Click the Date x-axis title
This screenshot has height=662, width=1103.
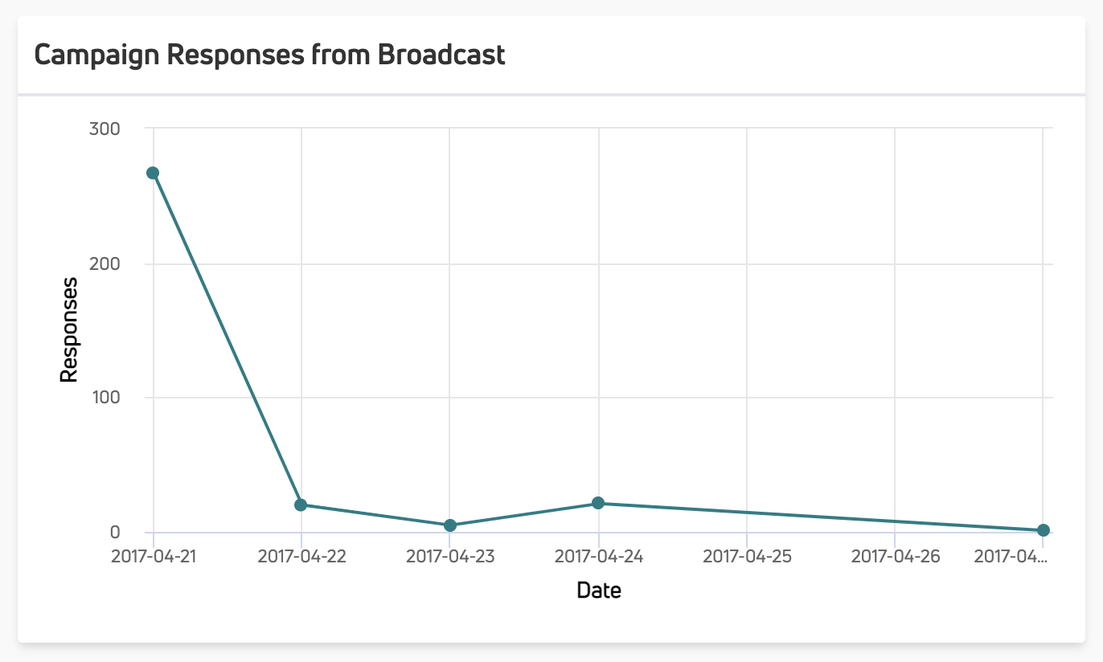click(x=598, y=590)
